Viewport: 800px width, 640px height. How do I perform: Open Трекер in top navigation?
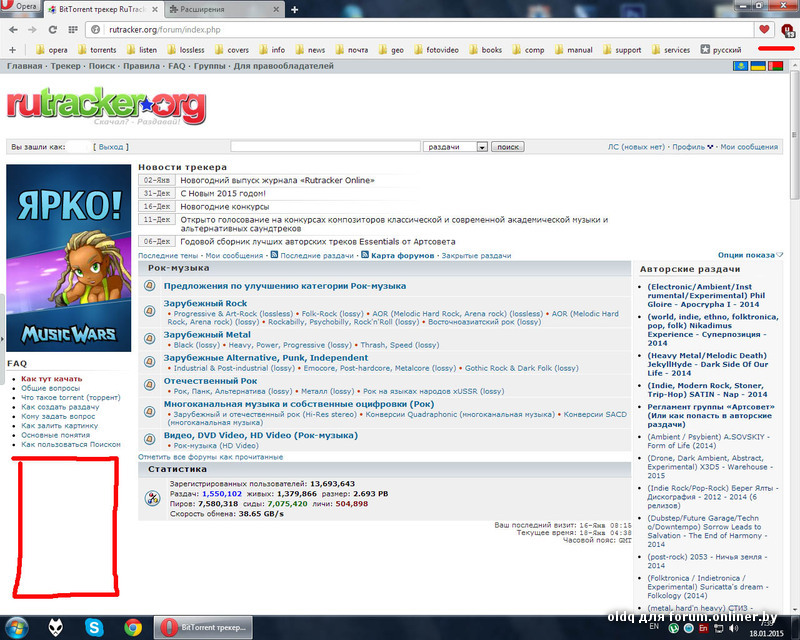[65, 66]
